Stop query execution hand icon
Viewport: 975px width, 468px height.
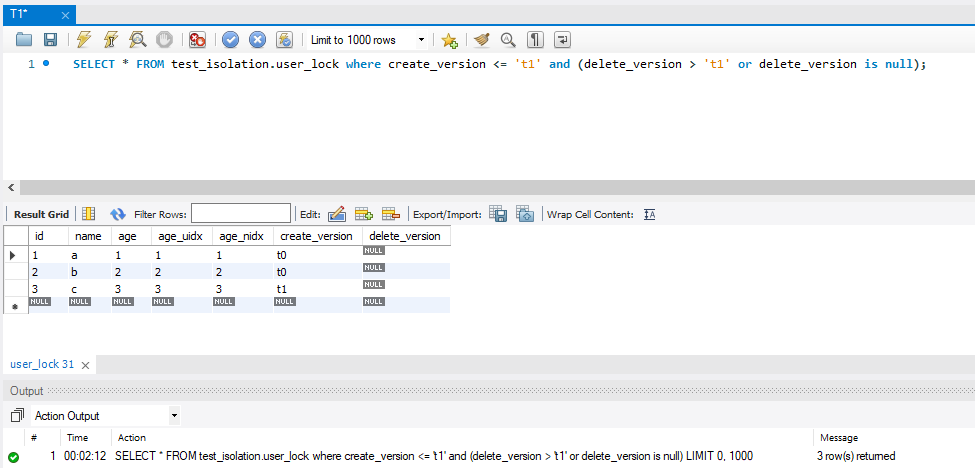click(164, 40)
